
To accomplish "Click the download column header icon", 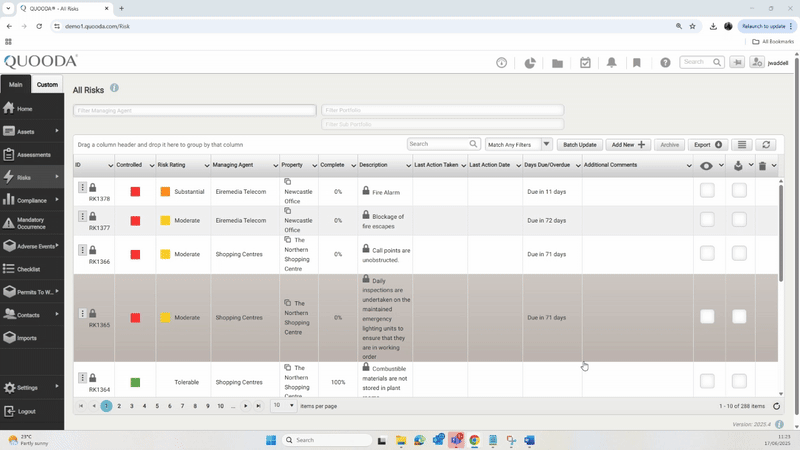I will pos(738,166).
